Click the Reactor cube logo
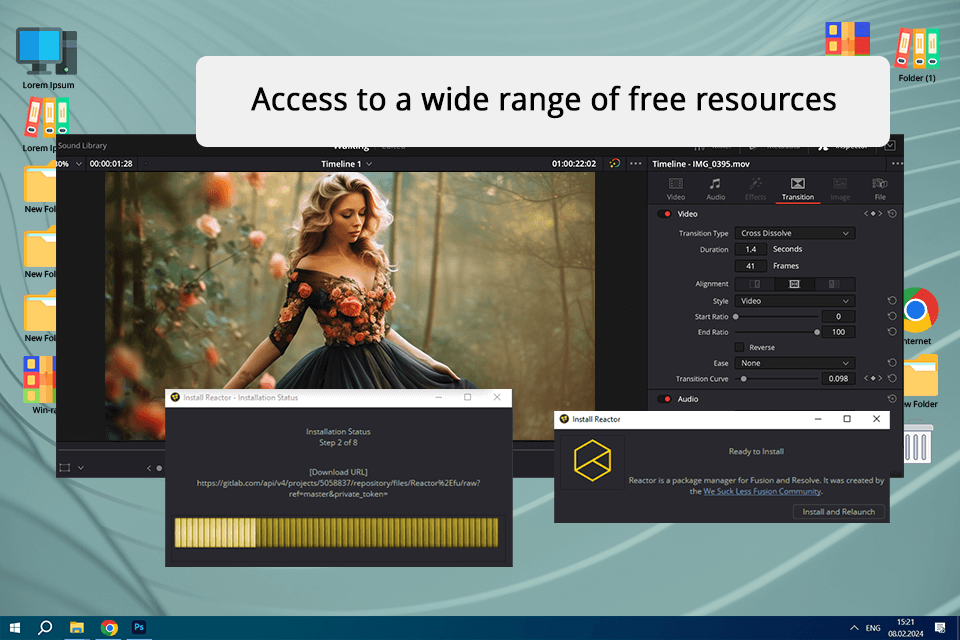This screenshot has width=960, height=640. click(592, 461)
